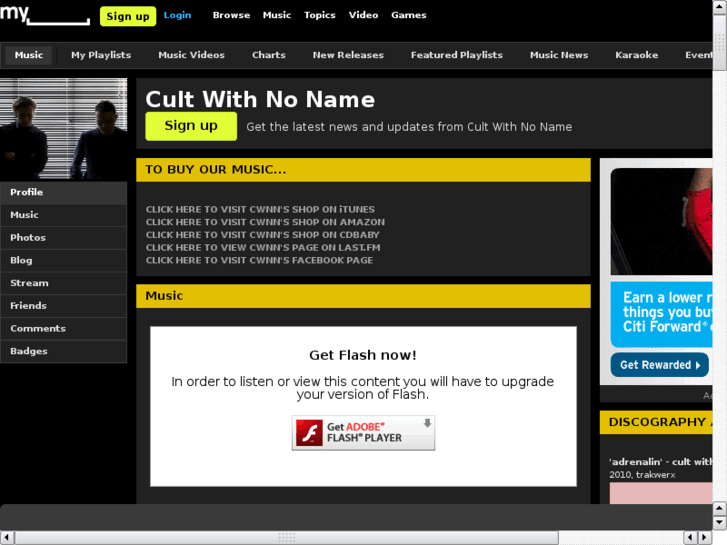Visit CWNN's shop on CDBaby link
Viewport: 727px width, 545px height.
pyautogui.click(x=262, y=235)
